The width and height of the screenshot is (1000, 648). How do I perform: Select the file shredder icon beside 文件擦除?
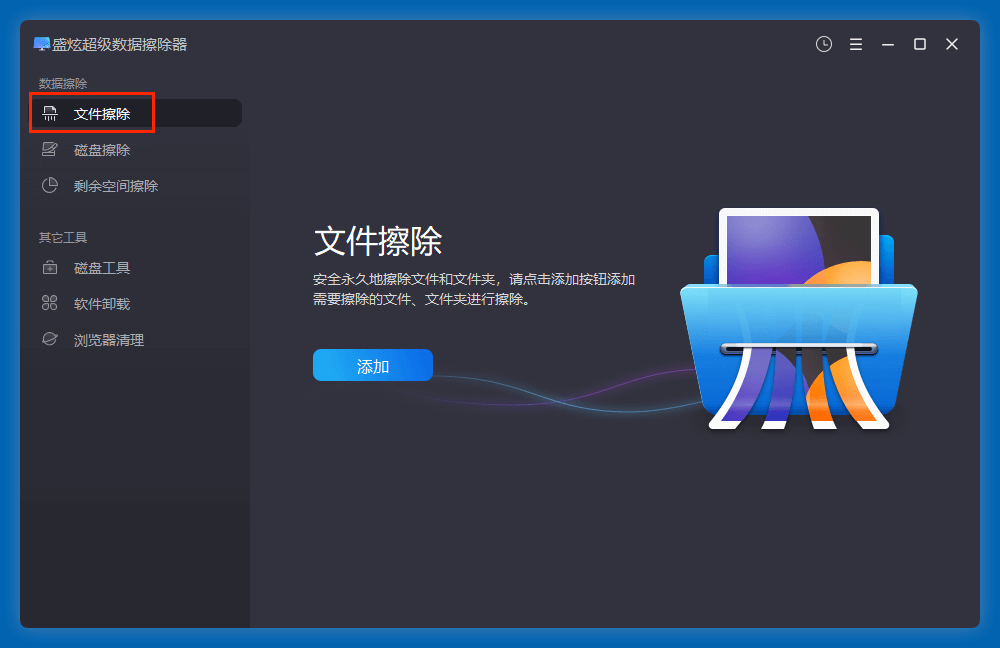coord(49,113)
